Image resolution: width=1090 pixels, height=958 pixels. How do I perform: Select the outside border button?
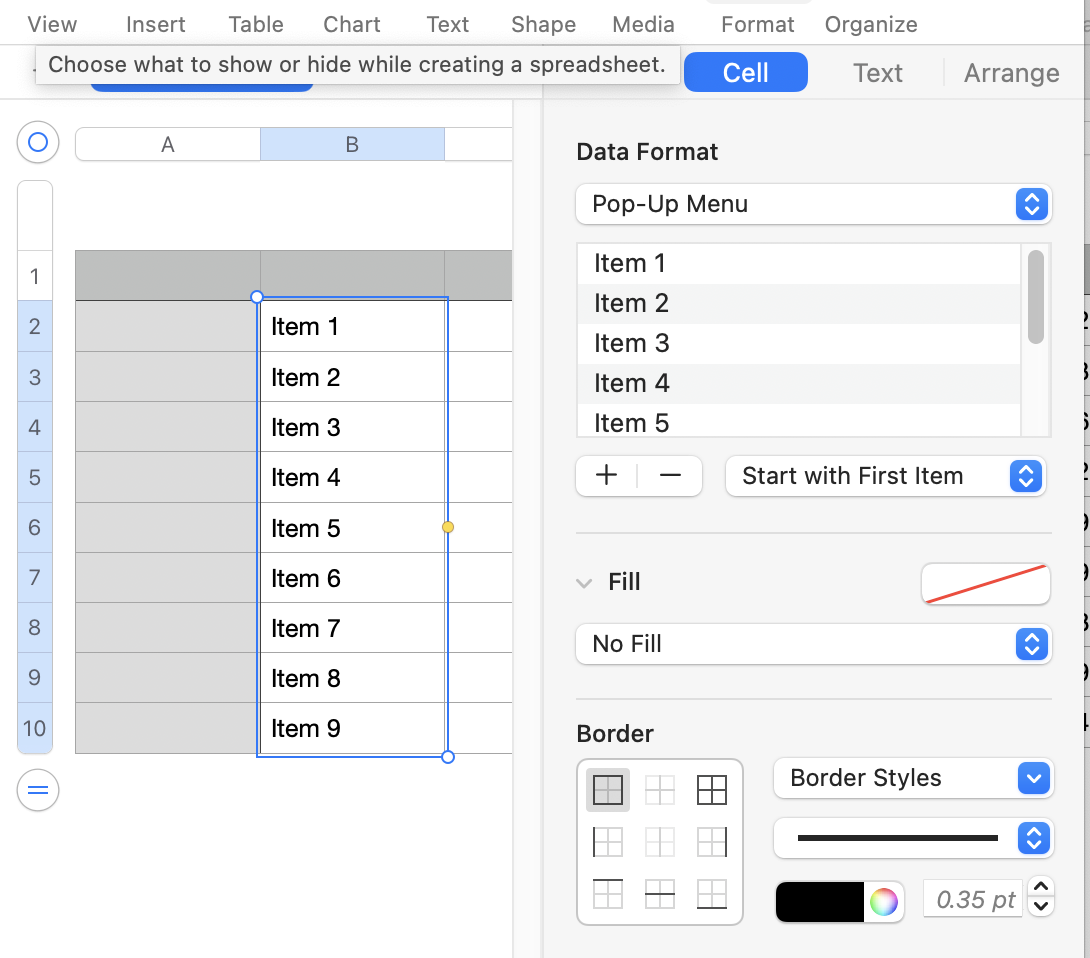coord(608,790)
